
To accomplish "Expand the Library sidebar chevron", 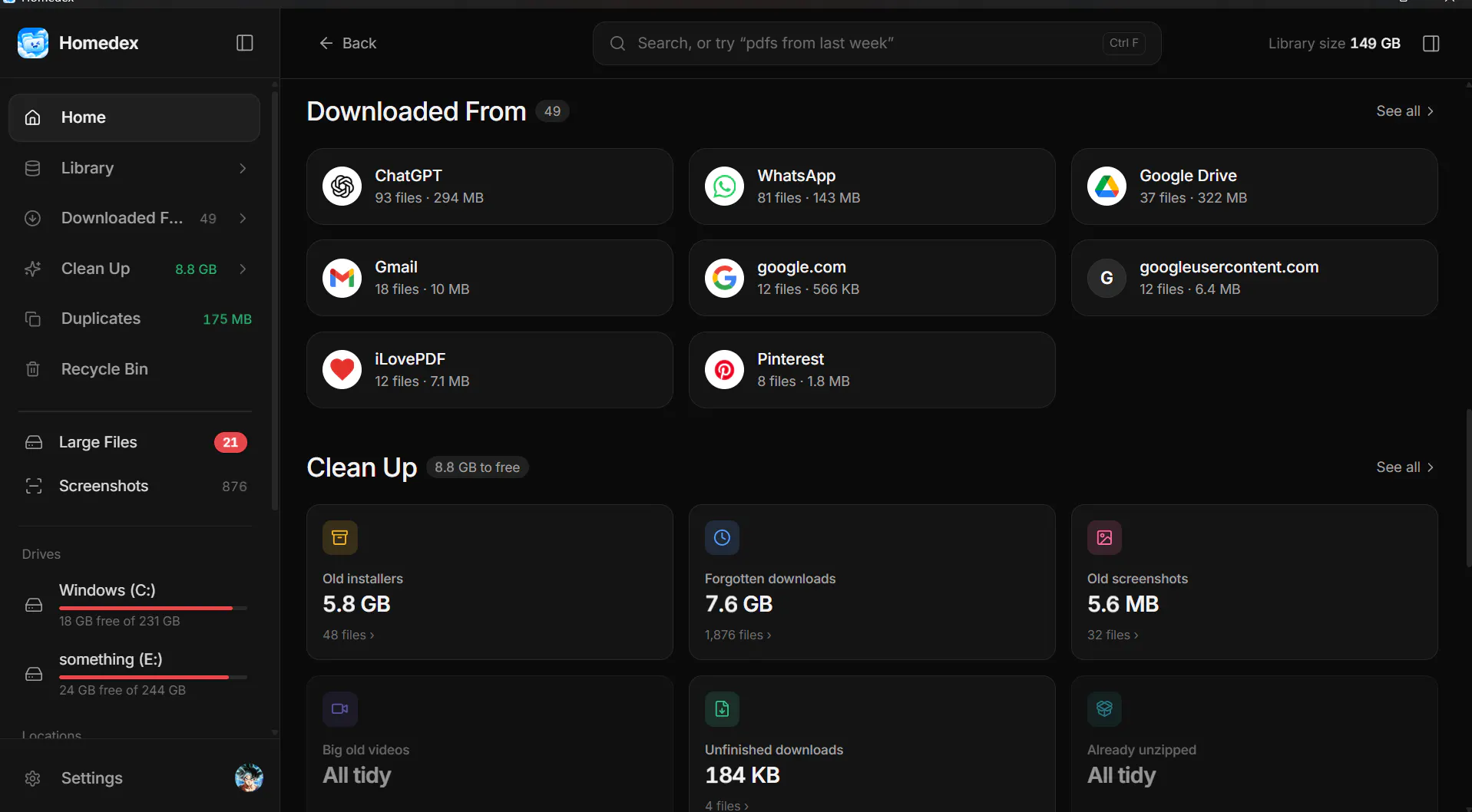I will click(243, 168).
